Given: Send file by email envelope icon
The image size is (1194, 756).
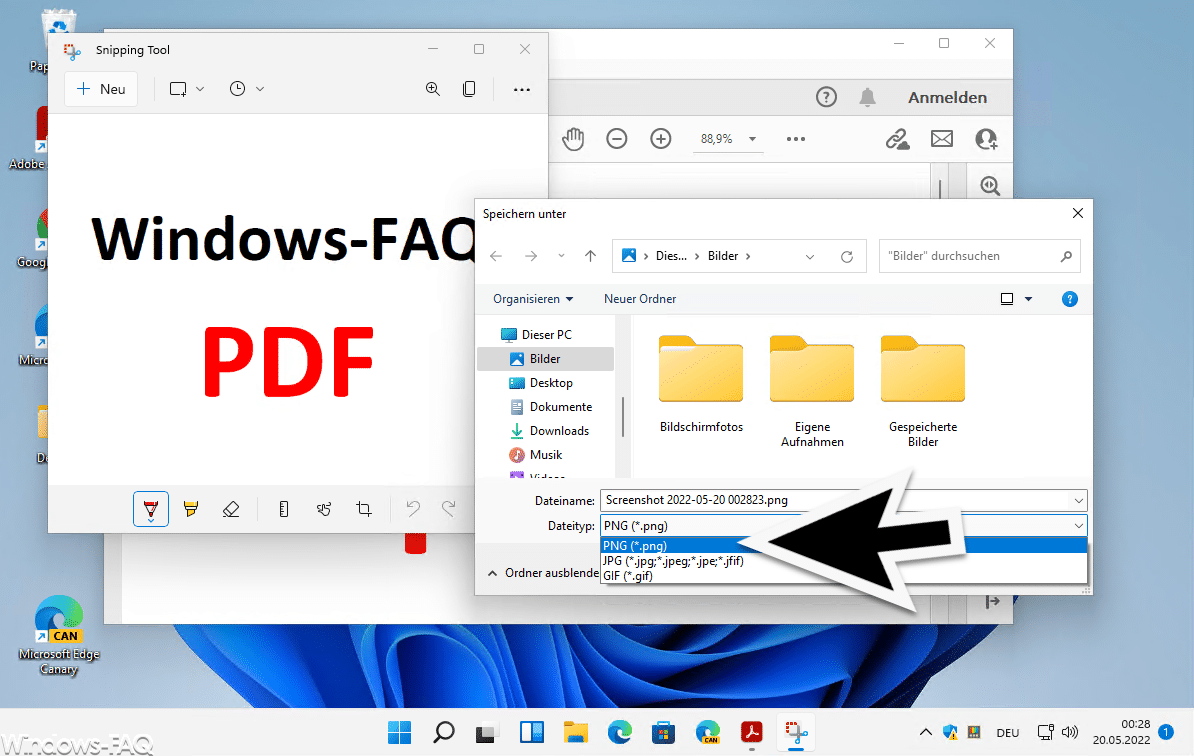Looking at the screenshot, I should (x=942, y=139).
